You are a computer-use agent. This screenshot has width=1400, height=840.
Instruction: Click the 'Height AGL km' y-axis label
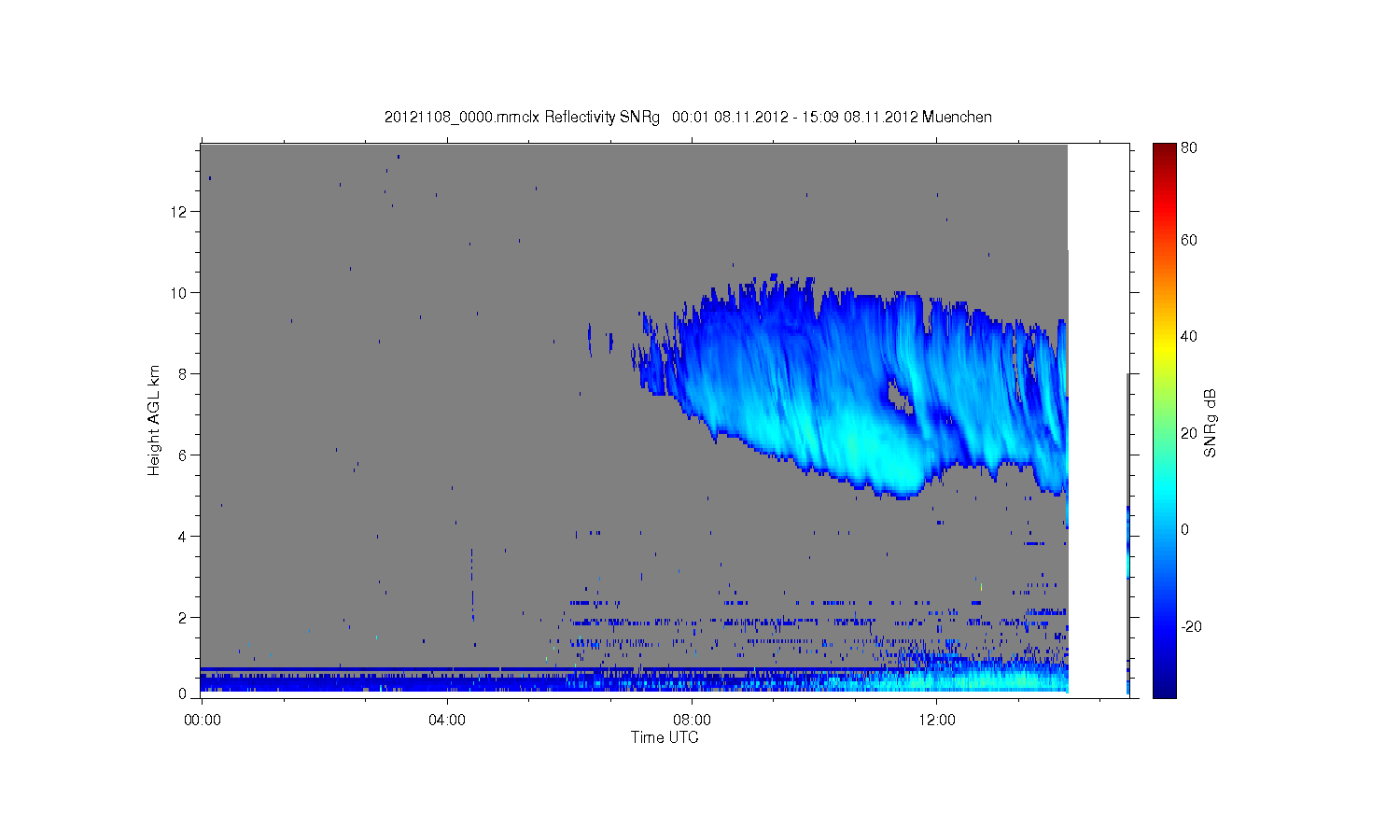point(153,421)
